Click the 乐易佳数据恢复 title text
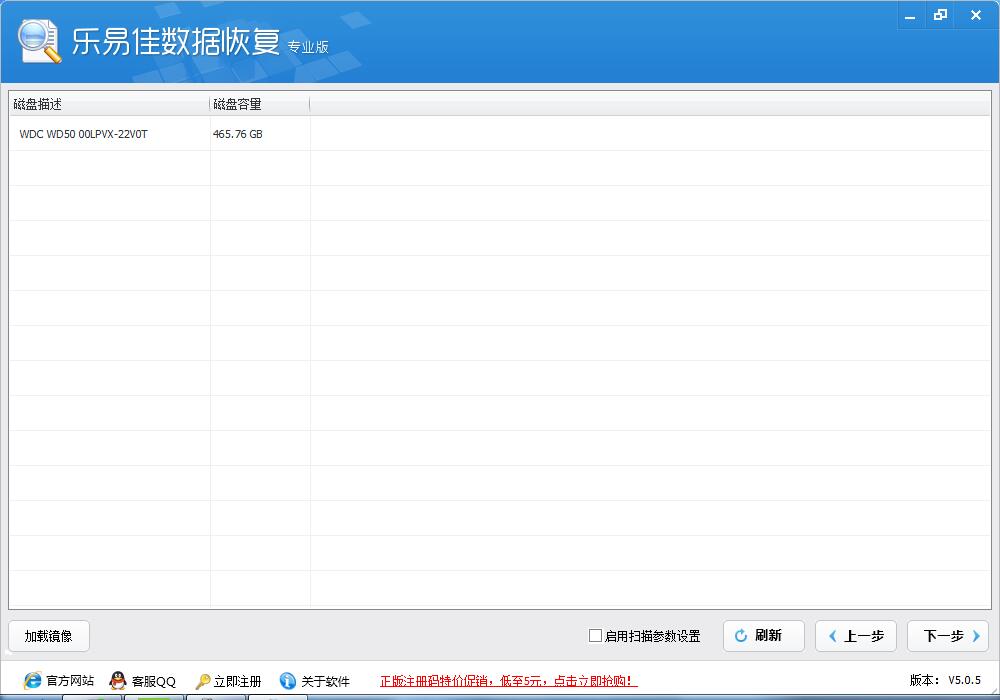Image resolution: width=1000 pixels, height=700 pixels. click(x=177, y=41)
